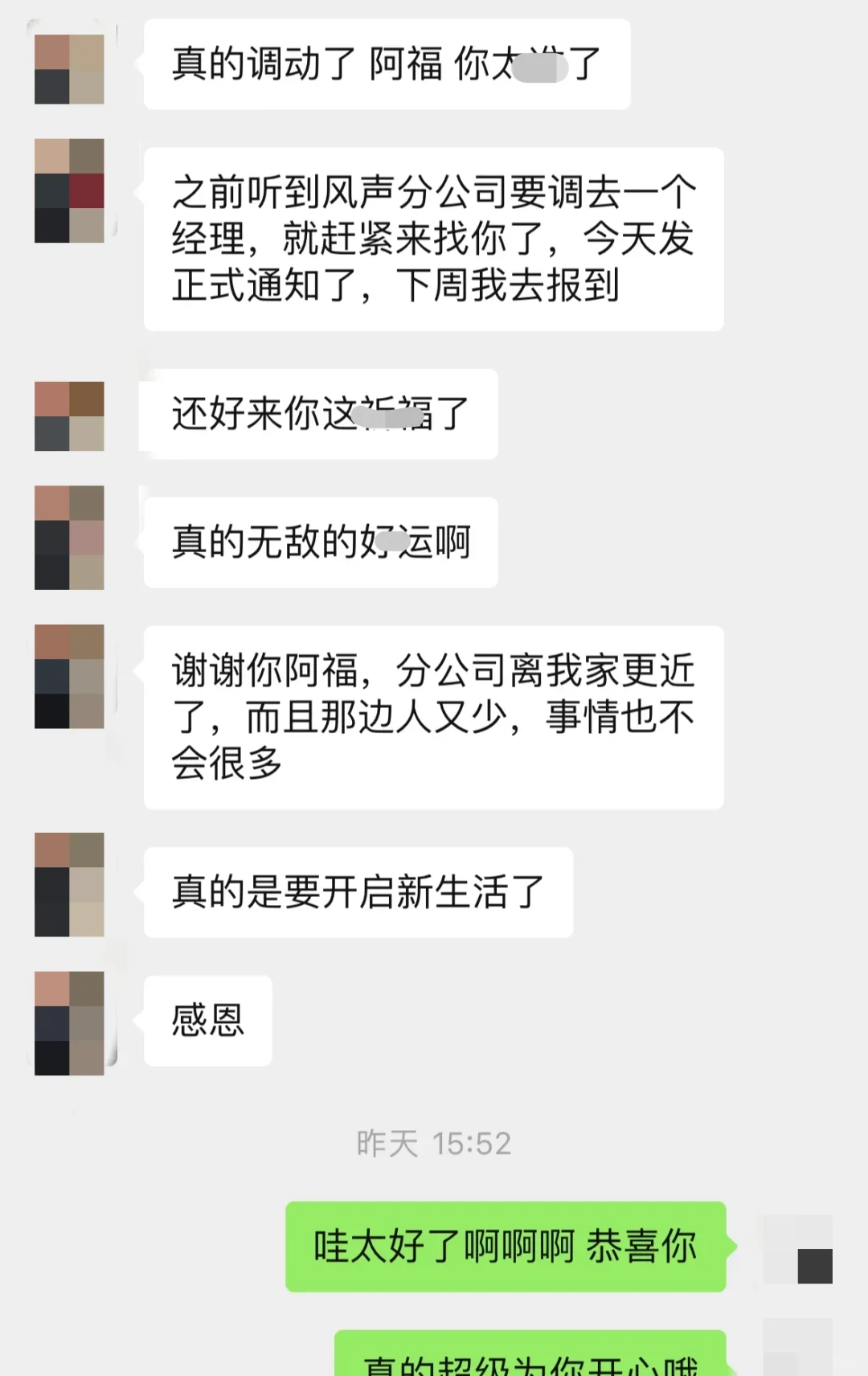Open profile avatar beside "真的无敌的好运啊"

pyautogui.click(x=69, y=538)
